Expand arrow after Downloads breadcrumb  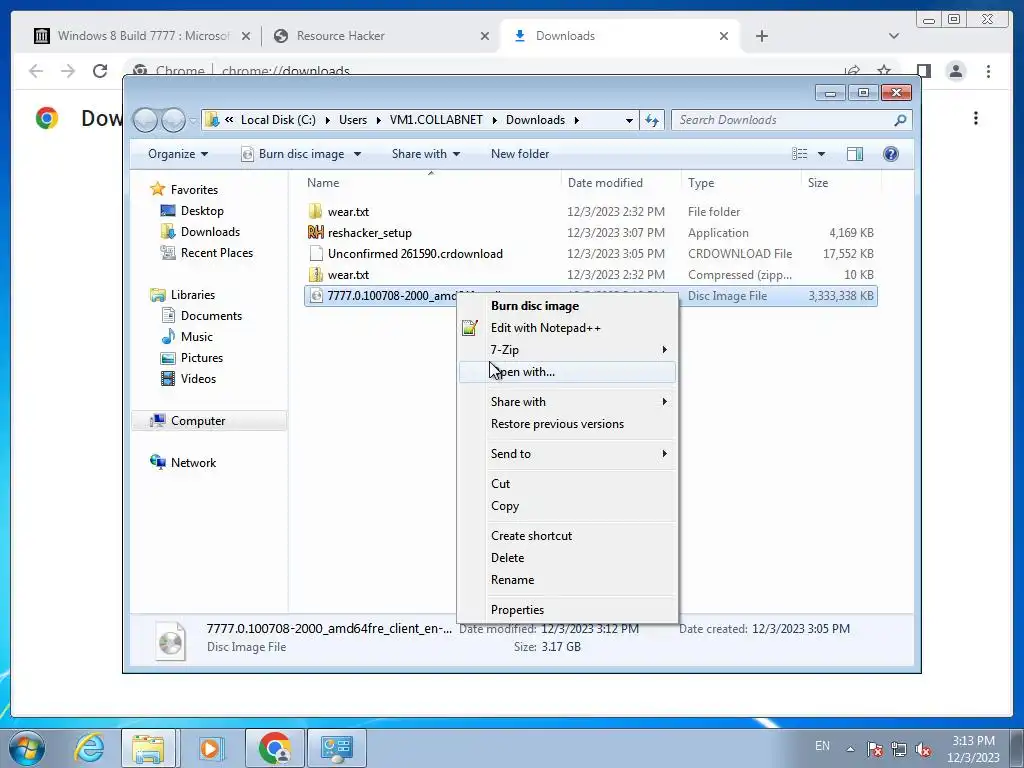coord(577,120)
